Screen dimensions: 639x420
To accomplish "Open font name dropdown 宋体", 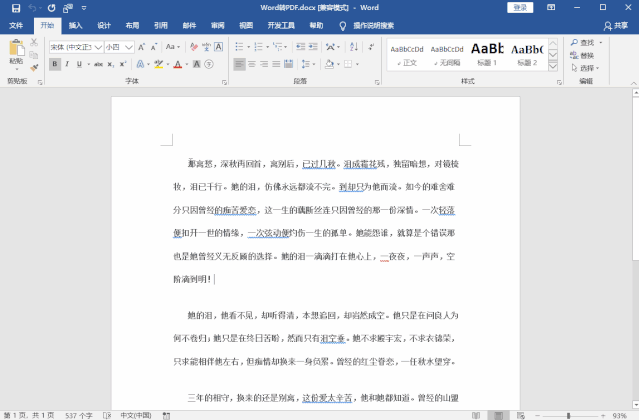I will tap(98, 47).
